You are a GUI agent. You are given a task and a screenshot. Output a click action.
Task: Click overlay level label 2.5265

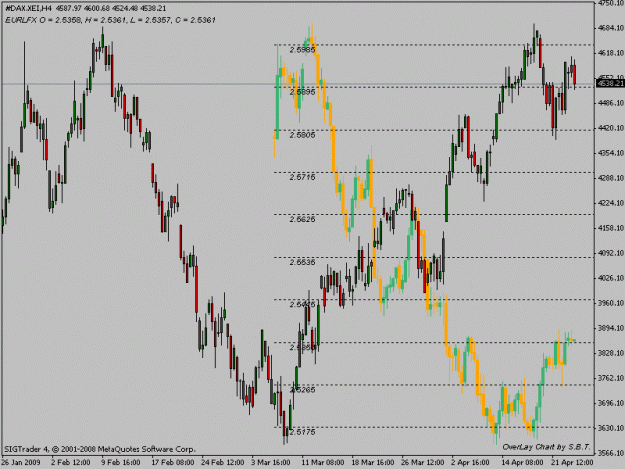(302, 390)
